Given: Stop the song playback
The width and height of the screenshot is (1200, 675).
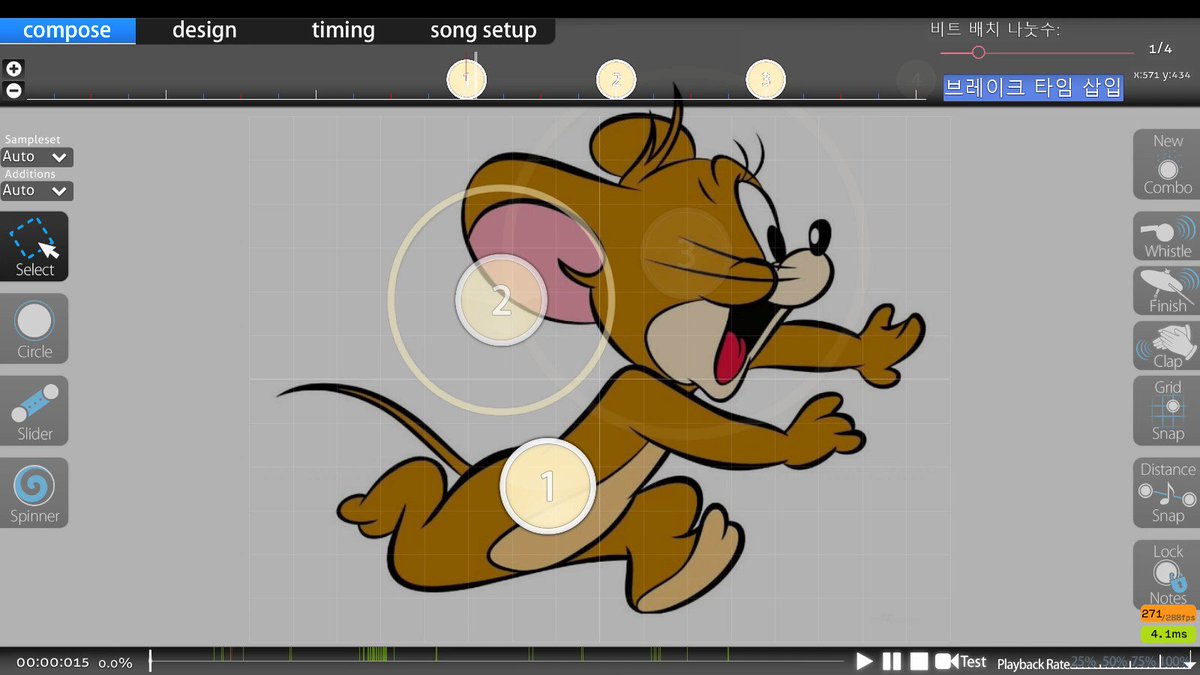Looking at the screenshot, I should [x=918, y=662].
